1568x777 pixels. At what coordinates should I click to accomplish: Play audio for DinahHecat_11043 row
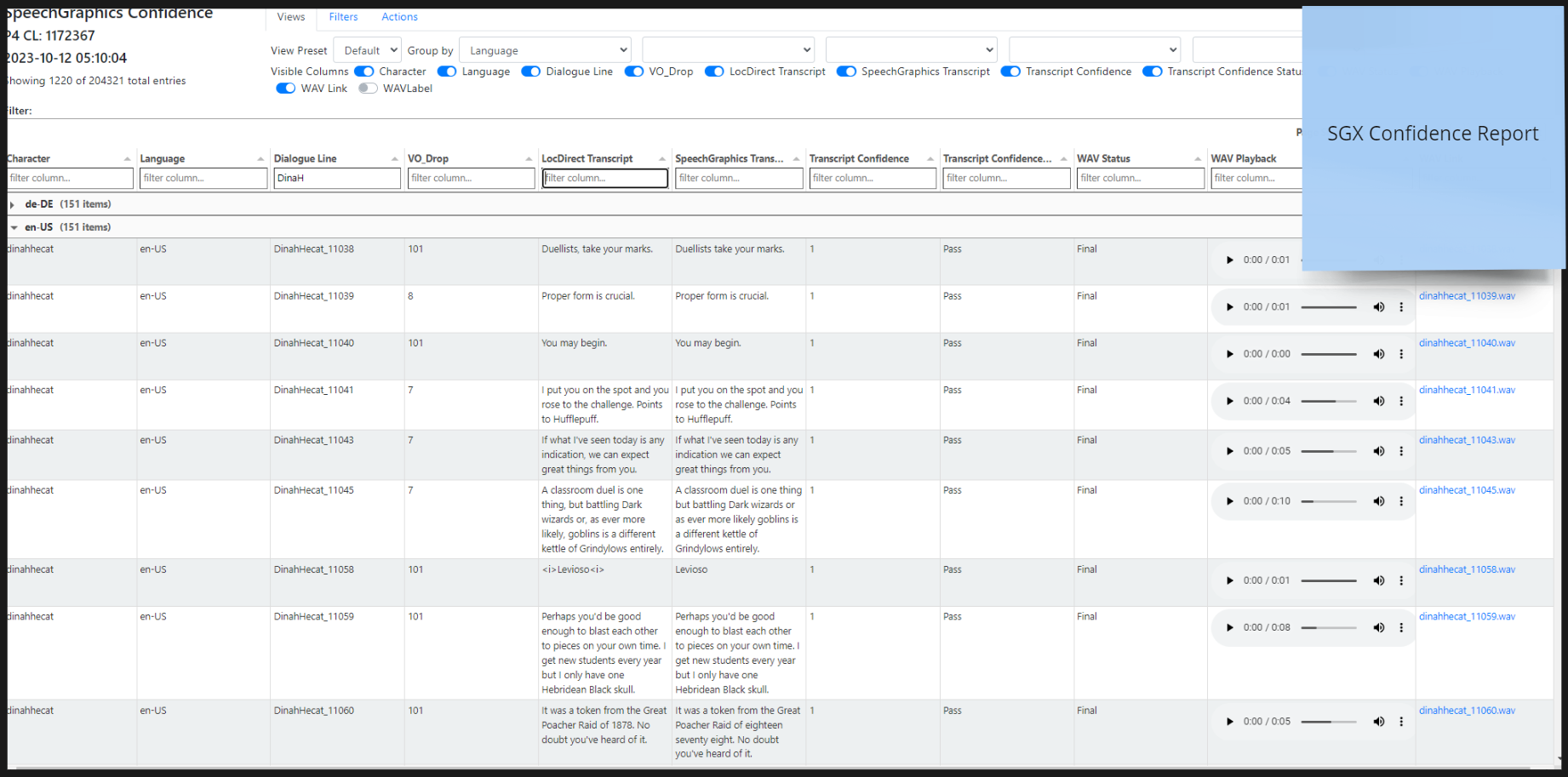point(1229,451)
